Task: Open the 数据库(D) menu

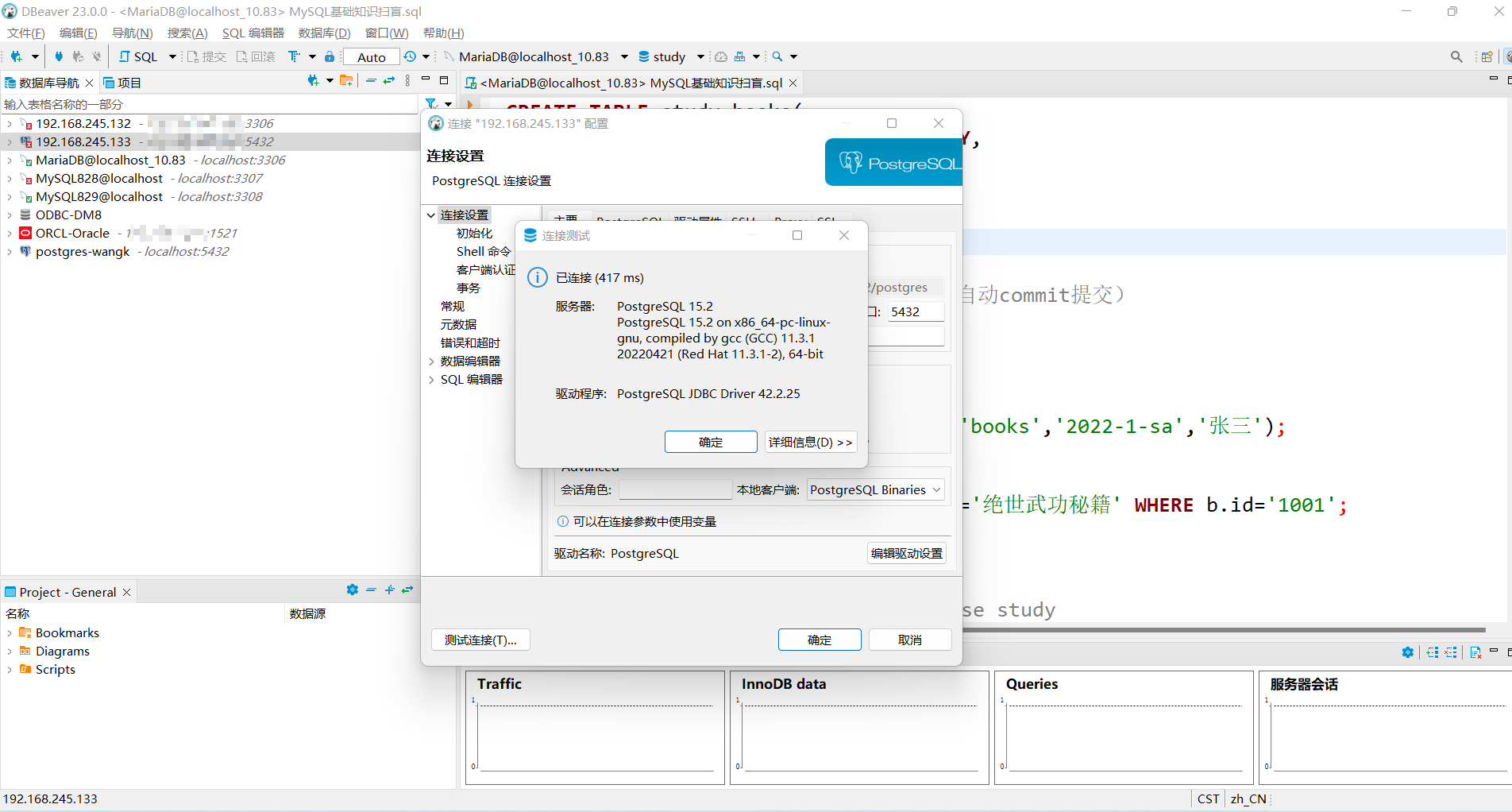Action: 324,33
